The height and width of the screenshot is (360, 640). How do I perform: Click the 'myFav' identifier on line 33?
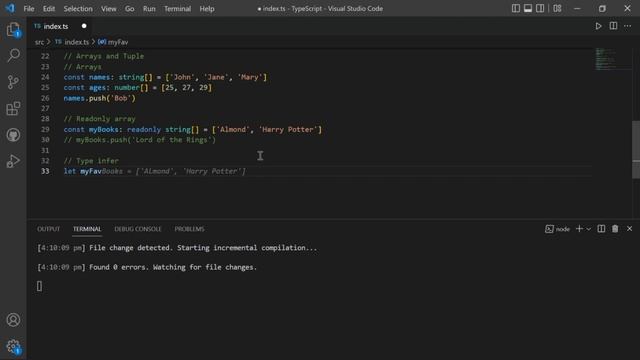[x=91, y=171]
